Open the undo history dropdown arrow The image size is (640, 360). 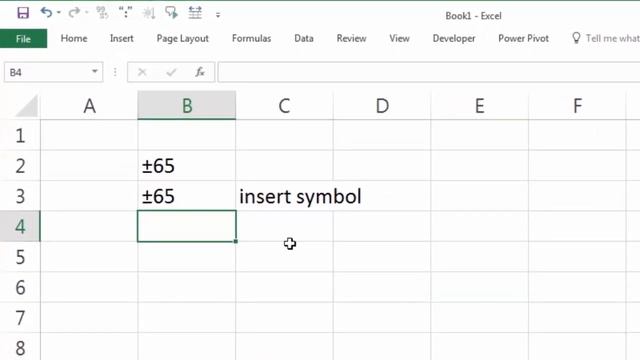point(59,13)
